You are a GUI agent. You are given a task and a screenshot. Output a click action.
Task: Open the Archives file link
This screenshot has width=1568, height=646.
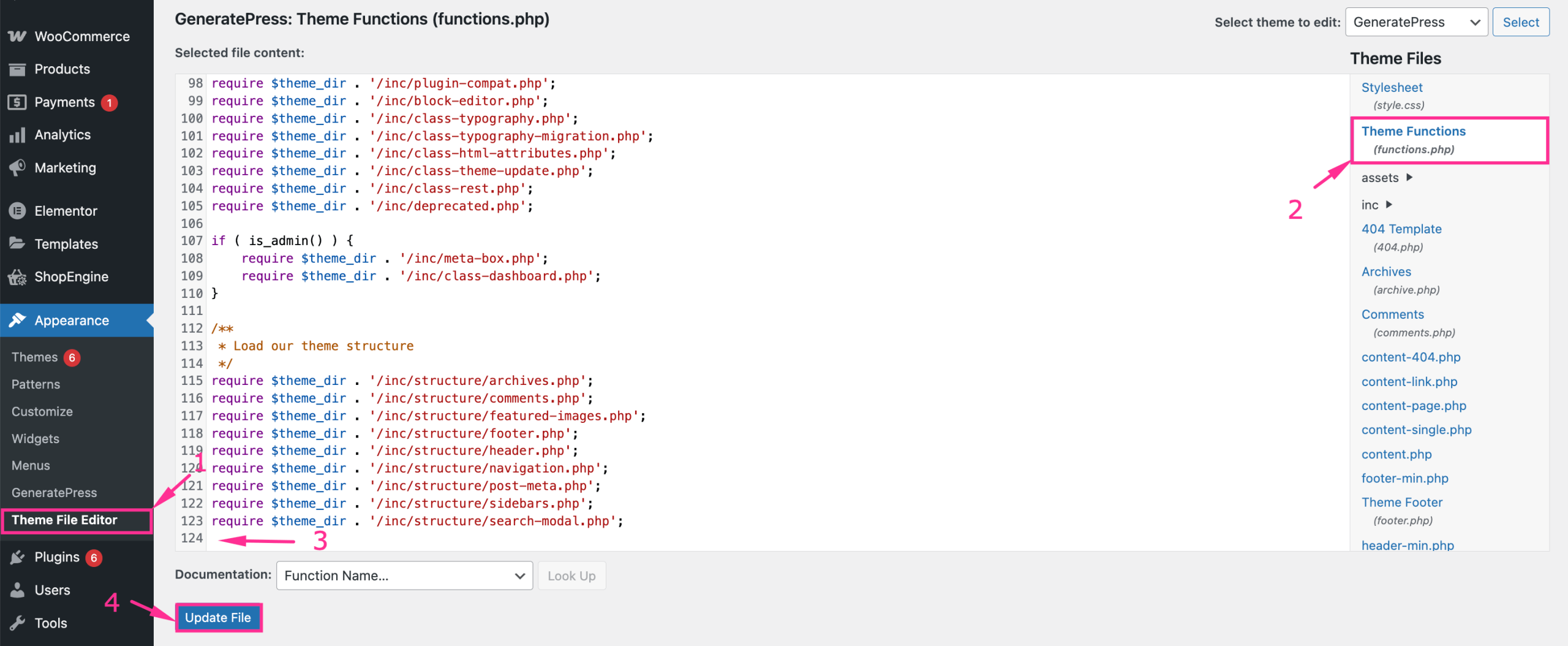click(1386, 272)
